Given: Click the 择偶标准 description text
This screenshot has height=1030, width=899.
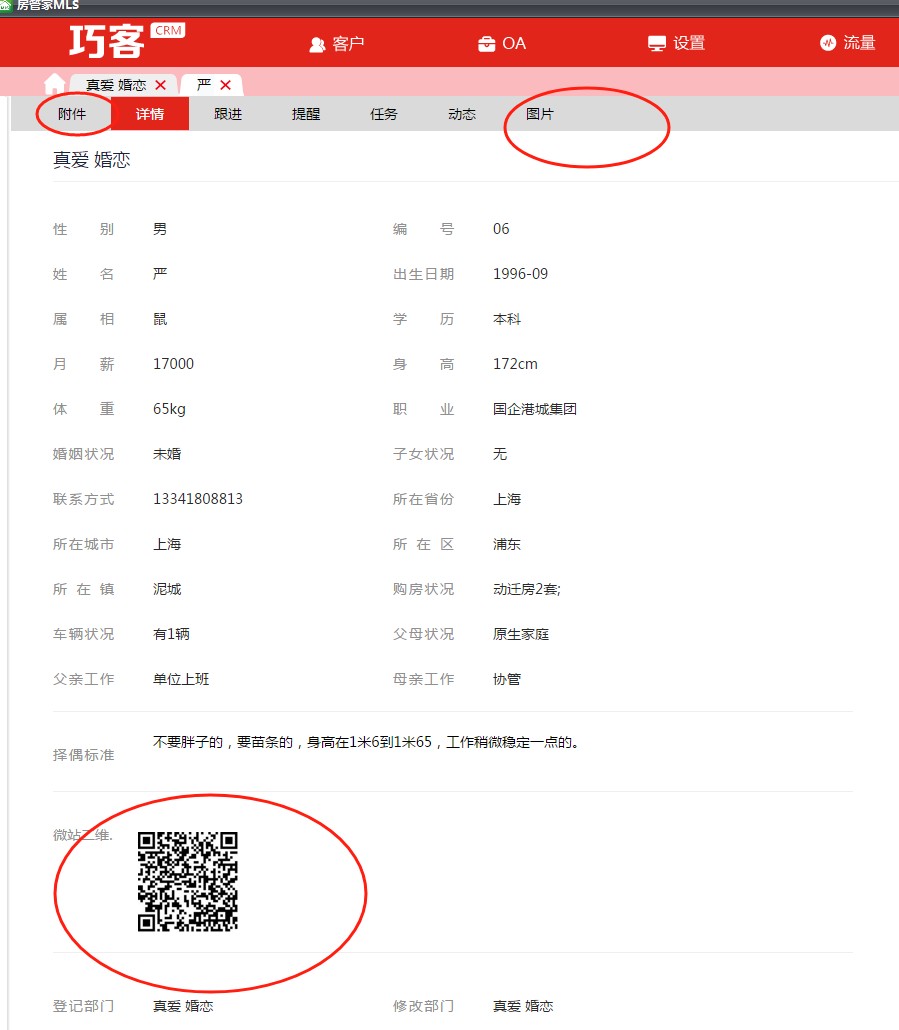Looking at the screenshot, I should coord(366,742).
